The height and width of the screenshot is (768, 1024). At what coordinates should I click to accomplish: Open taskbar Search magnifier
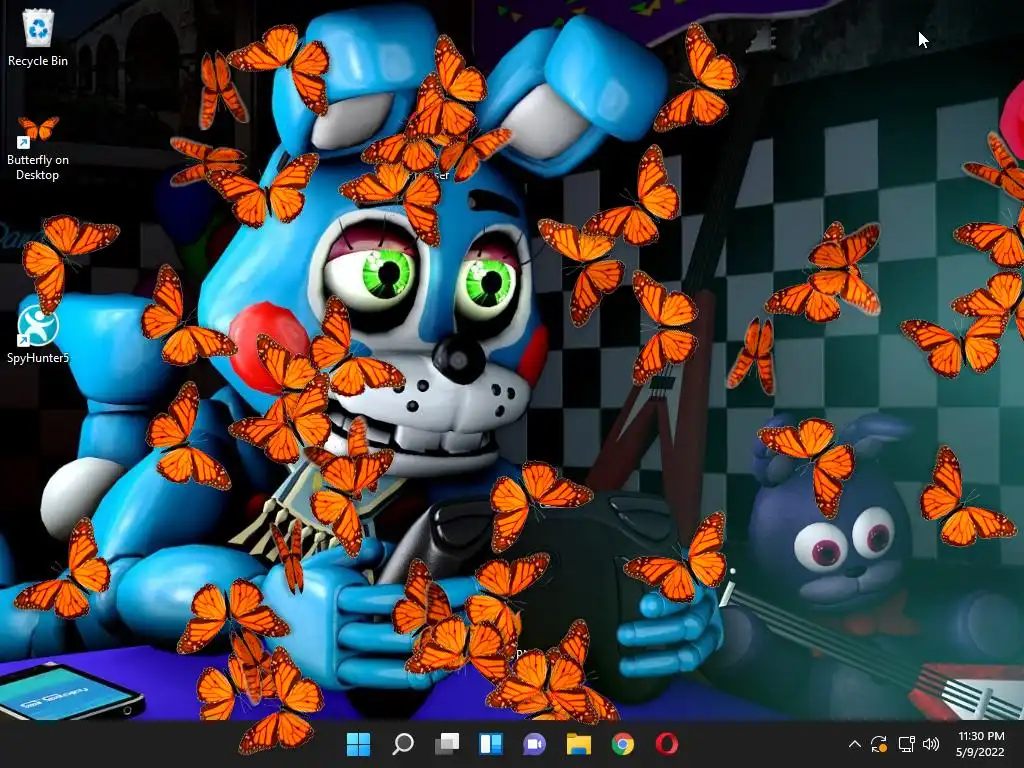tap(403, 744)
